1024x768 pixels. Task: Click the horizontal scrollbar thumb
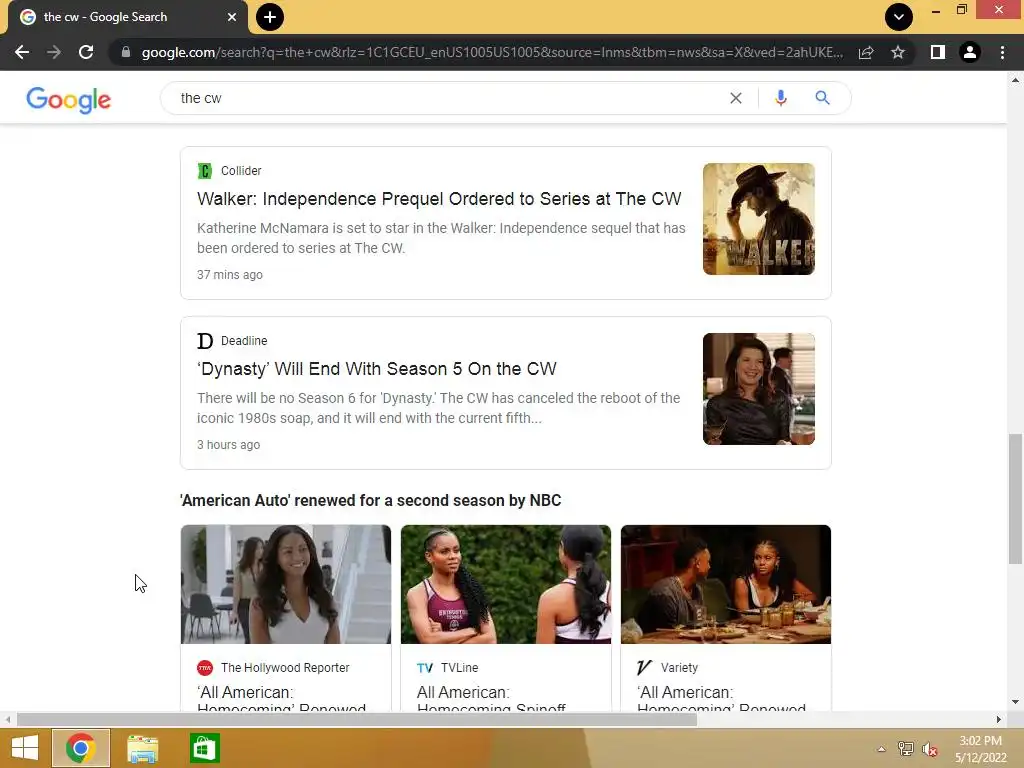tap(357, 720)
